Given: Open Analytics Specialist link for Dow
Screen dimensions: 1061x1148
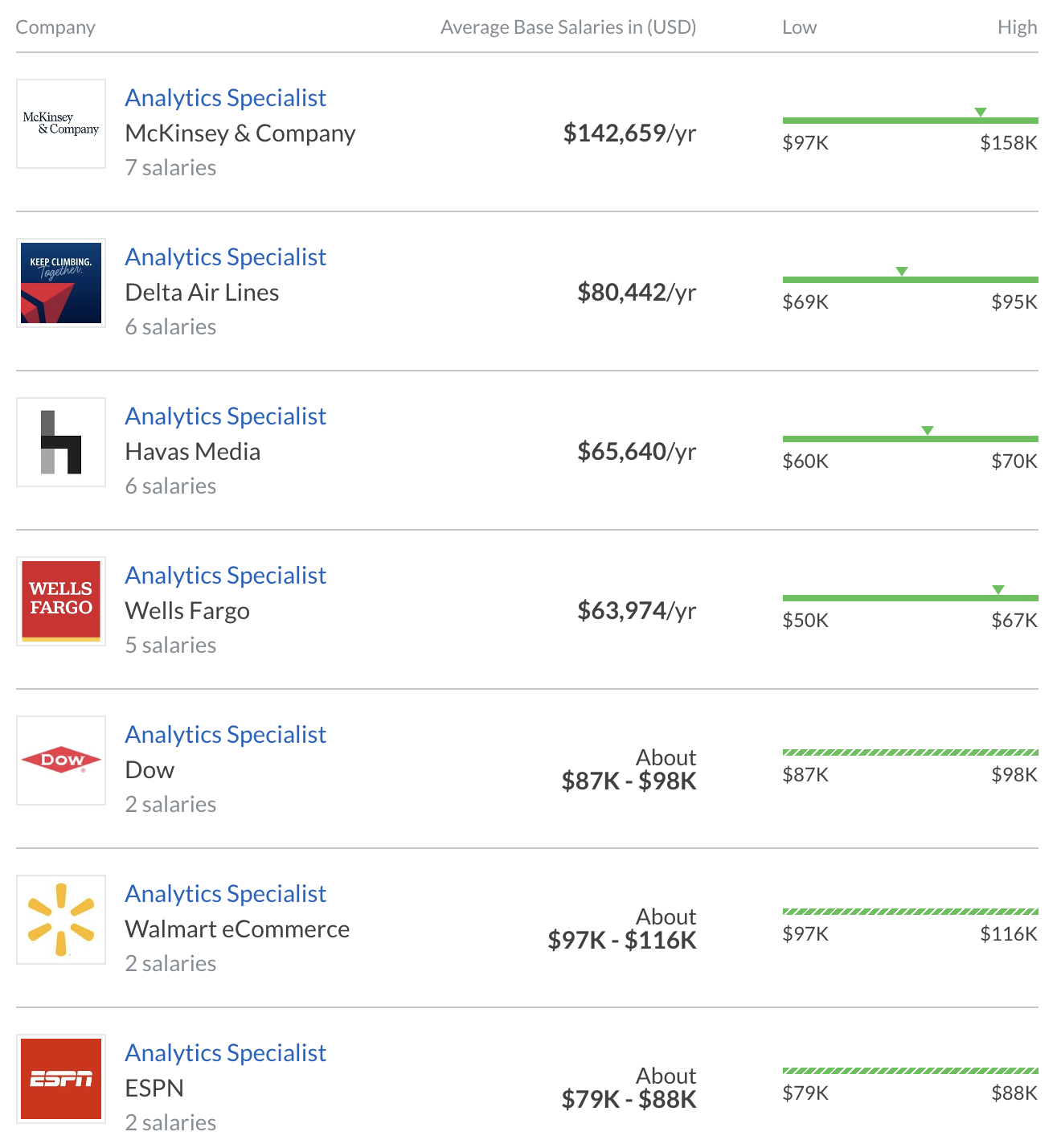Looking at the screenshot, I should [226, 735].
